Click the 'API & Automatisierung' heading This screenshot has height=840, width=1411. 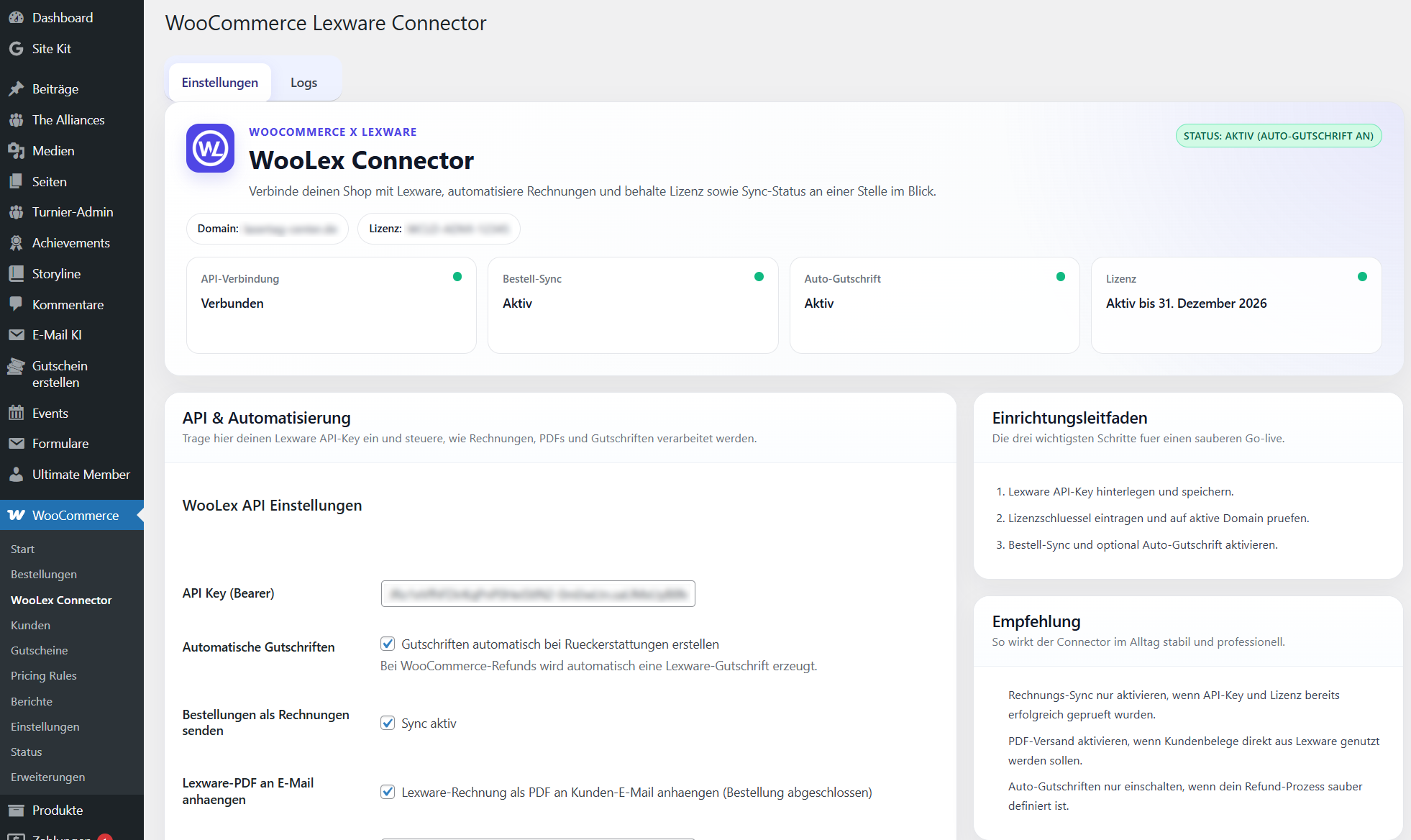(x=267, y=418)
